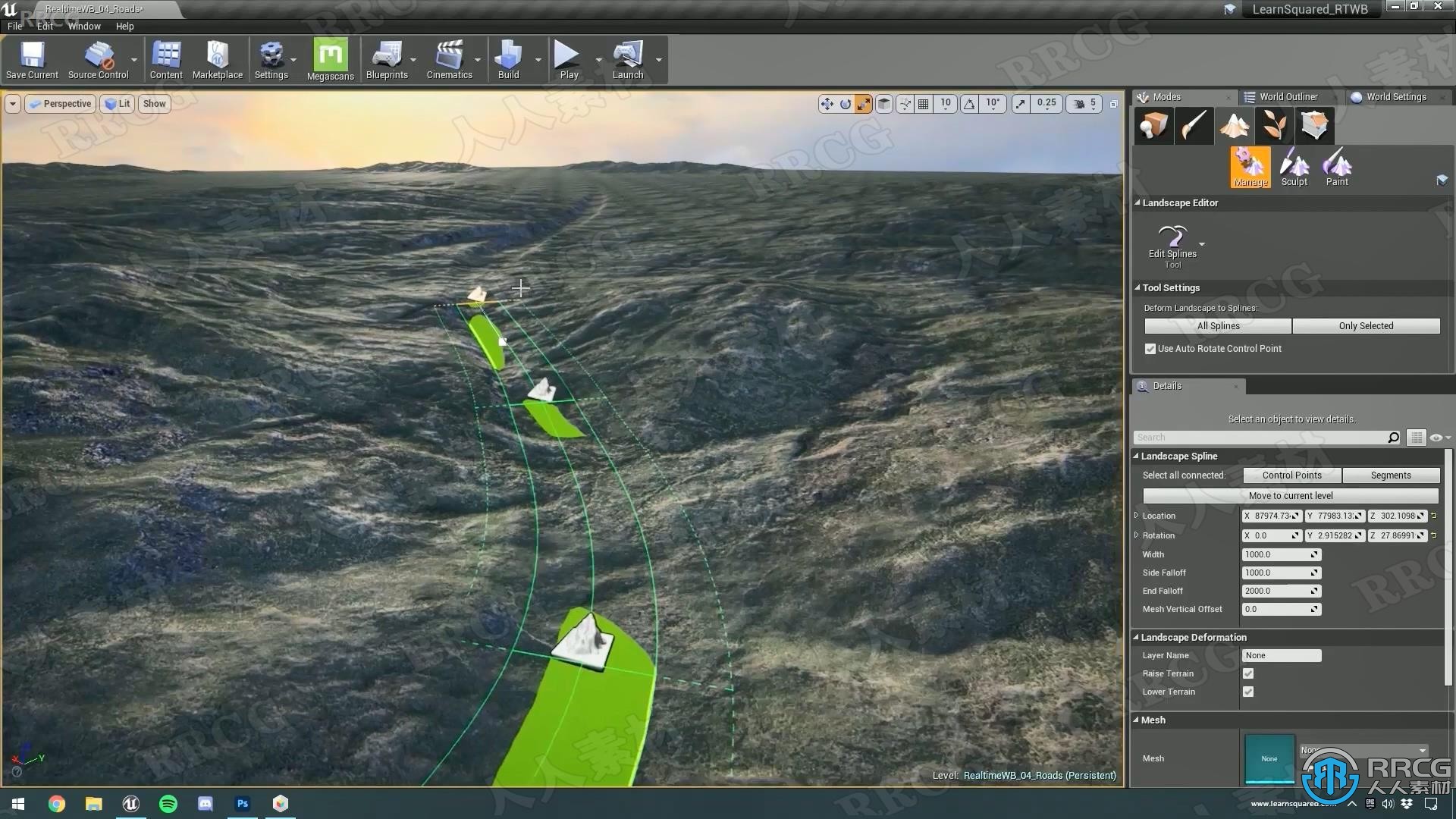This screenshot has width=1456, height=819.
Task: Click the All Splines button
Action: (1217, 325)
